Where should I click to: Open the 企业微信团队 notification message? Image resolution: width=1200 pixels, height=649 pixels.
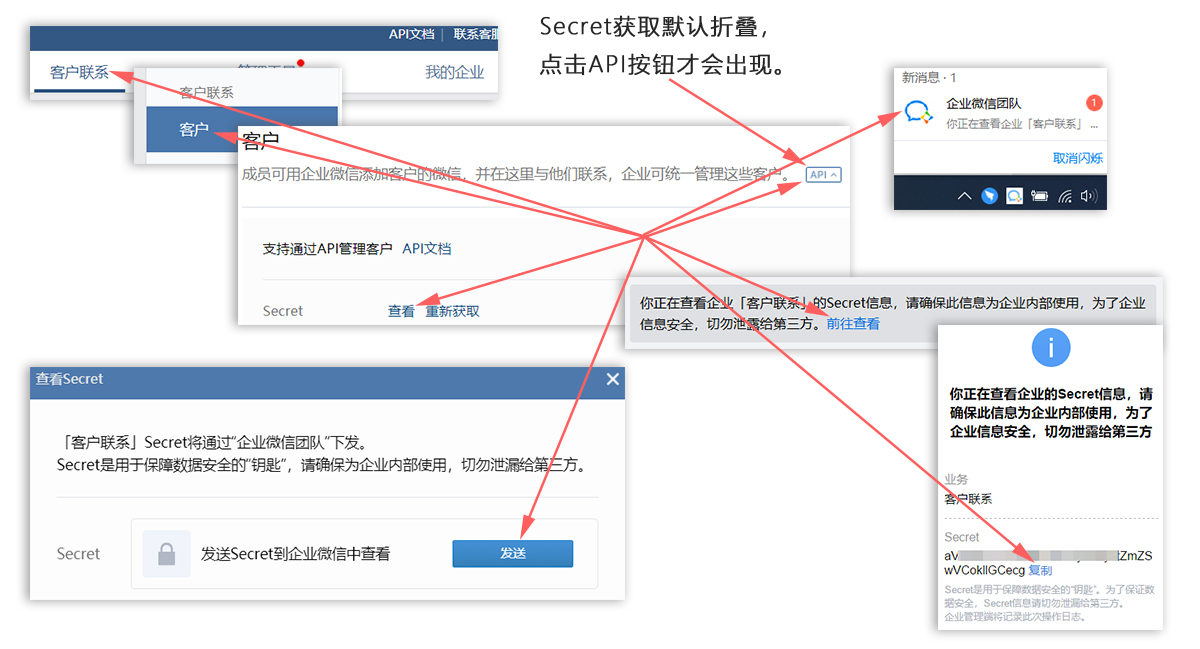[1000, 113]
